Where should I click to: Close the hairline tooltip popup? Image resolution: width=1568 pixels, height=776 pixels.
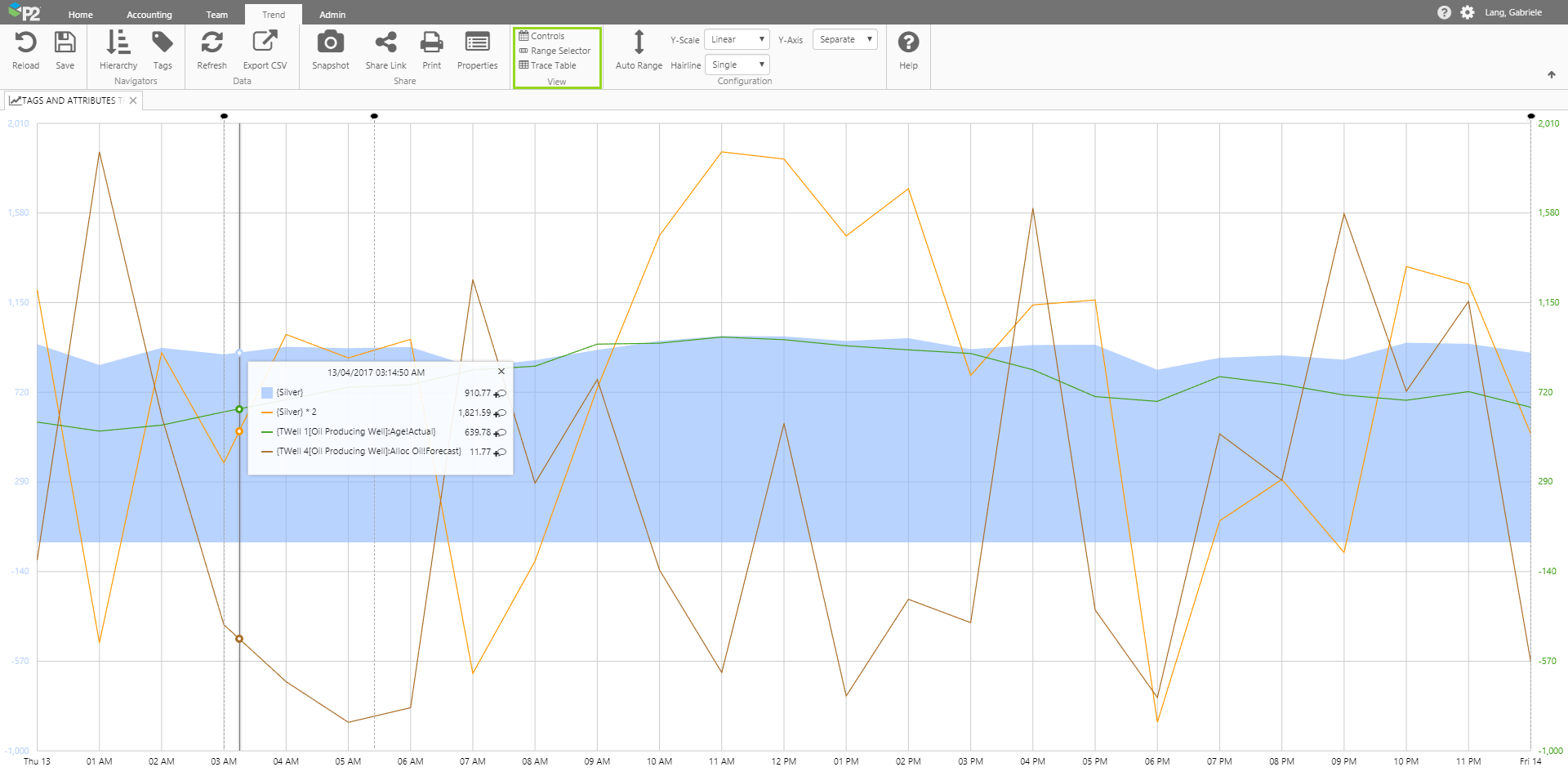tap(501, 372)
